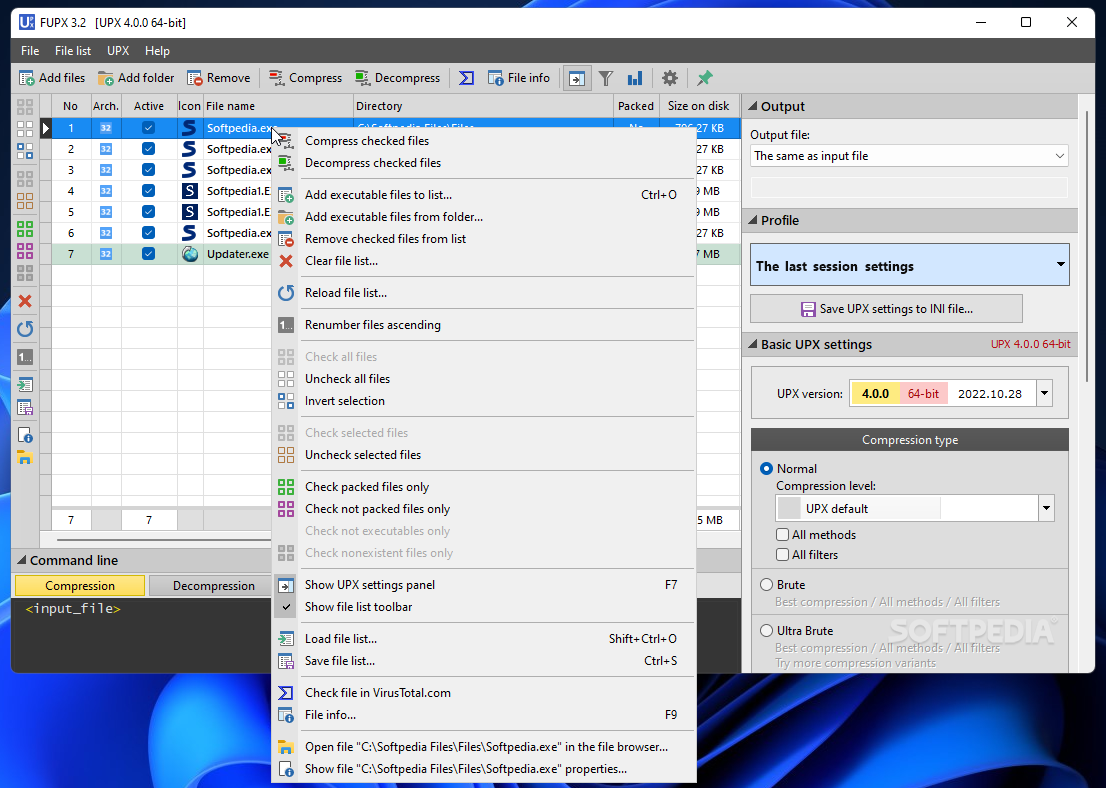Open the File list menu
Image resolution: width=1106 pixels, height=788 pixels.
[x=73, y=51]
